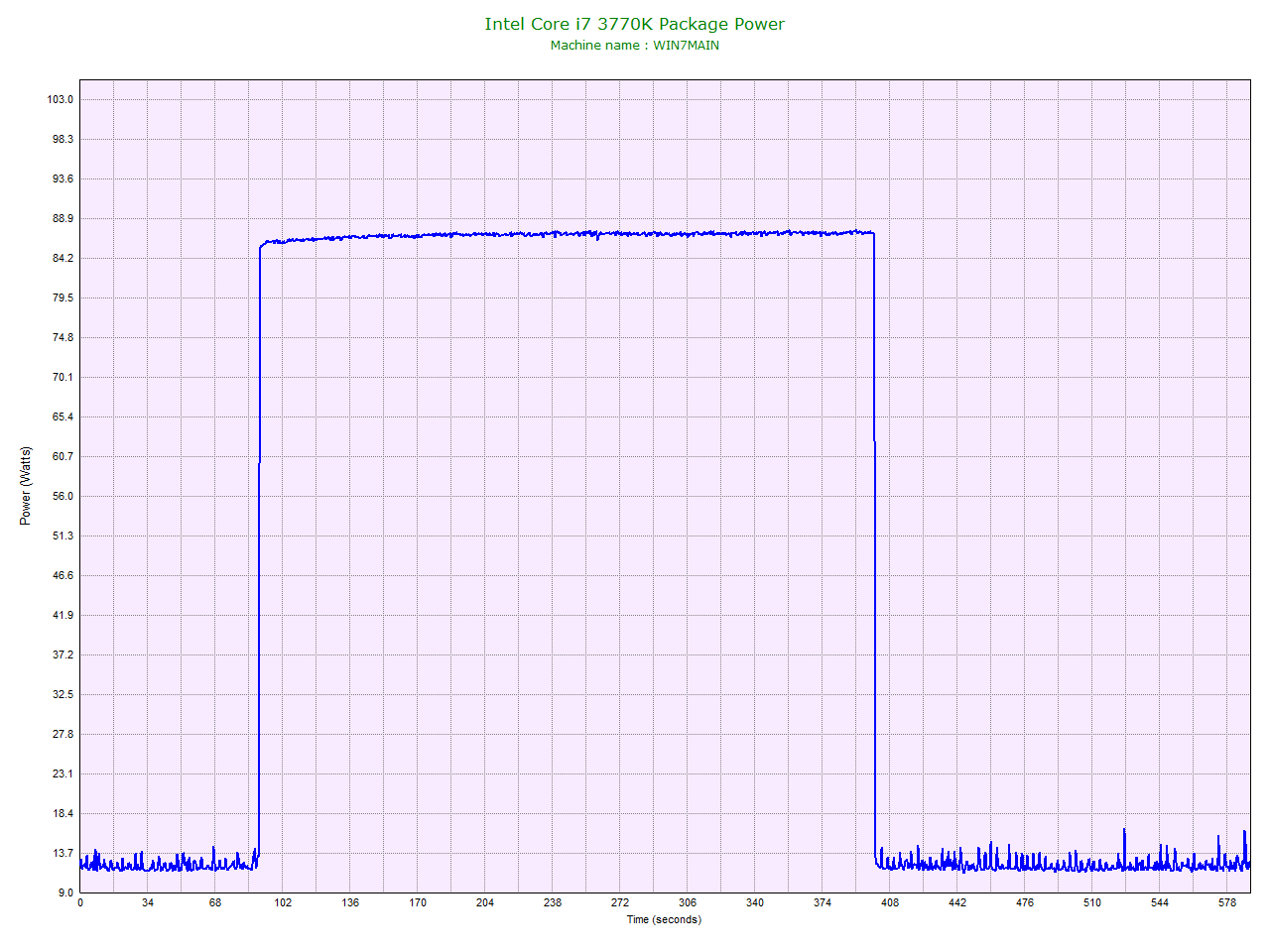Click the x-axis tick label 544

coord(1160,902)
